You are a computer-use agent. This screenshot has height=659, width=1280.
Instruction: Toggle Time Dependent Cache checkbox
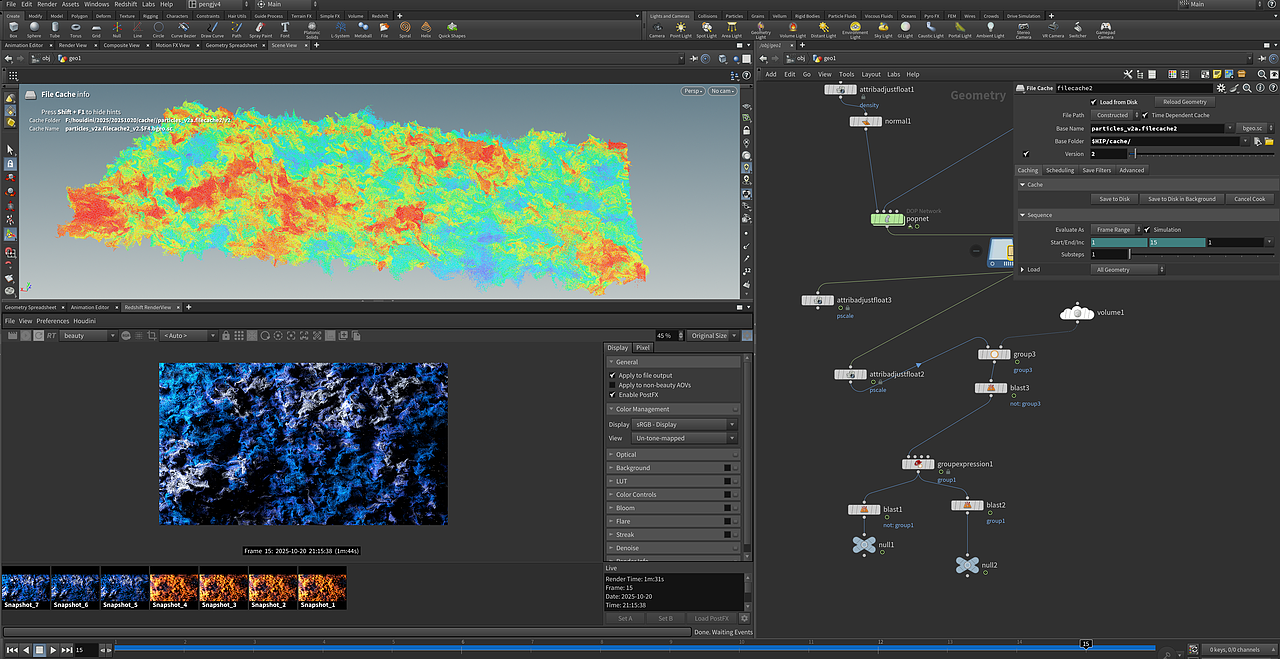coord(1146,115)
